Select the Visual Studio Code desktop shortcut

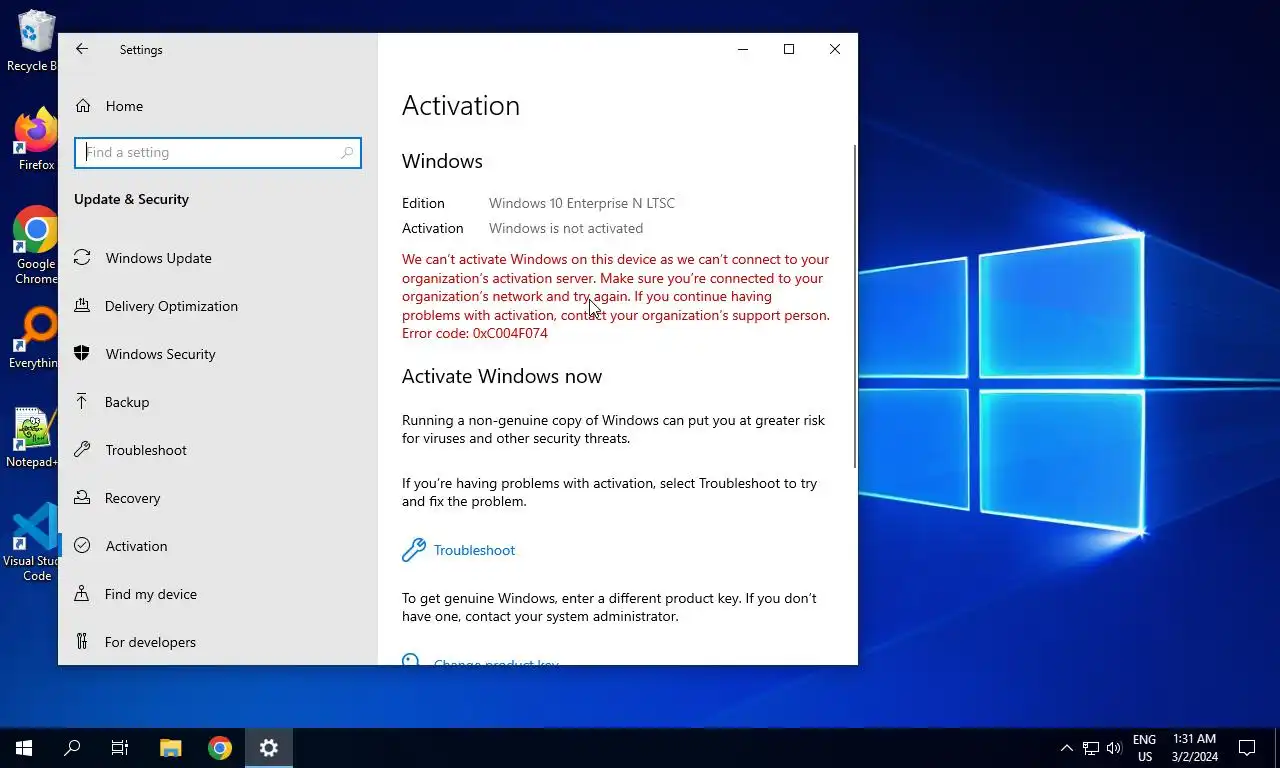[x=34, y=542]
